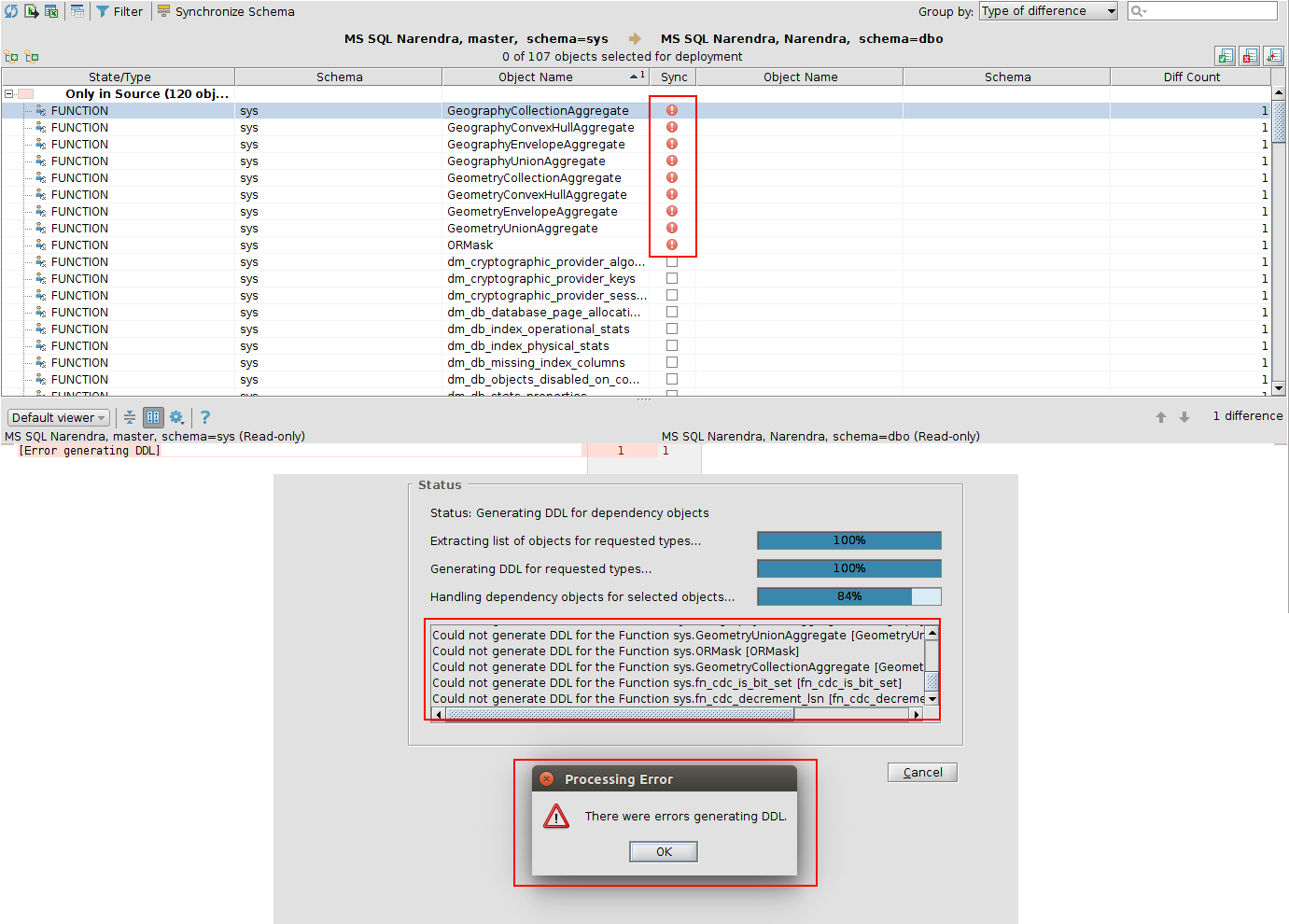Click the target Schema column header

1007,77
